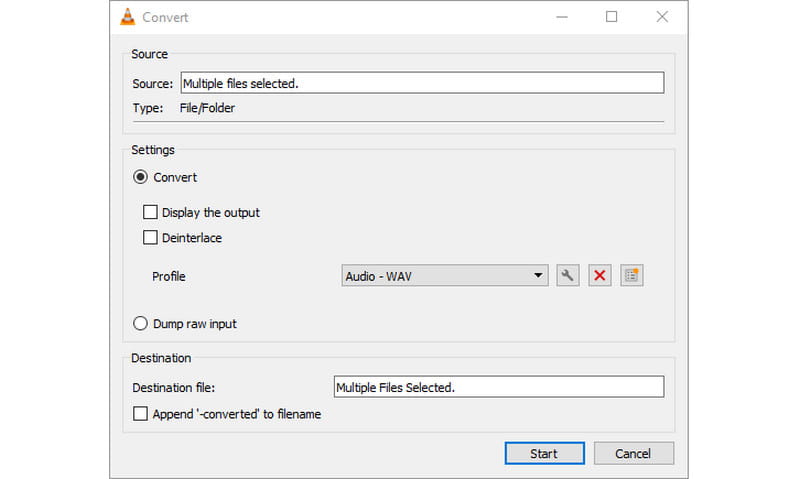Open the Profile dropdown showing Audio - WAV
This screenshot has width=800, height=479.
tap(445, 275)
